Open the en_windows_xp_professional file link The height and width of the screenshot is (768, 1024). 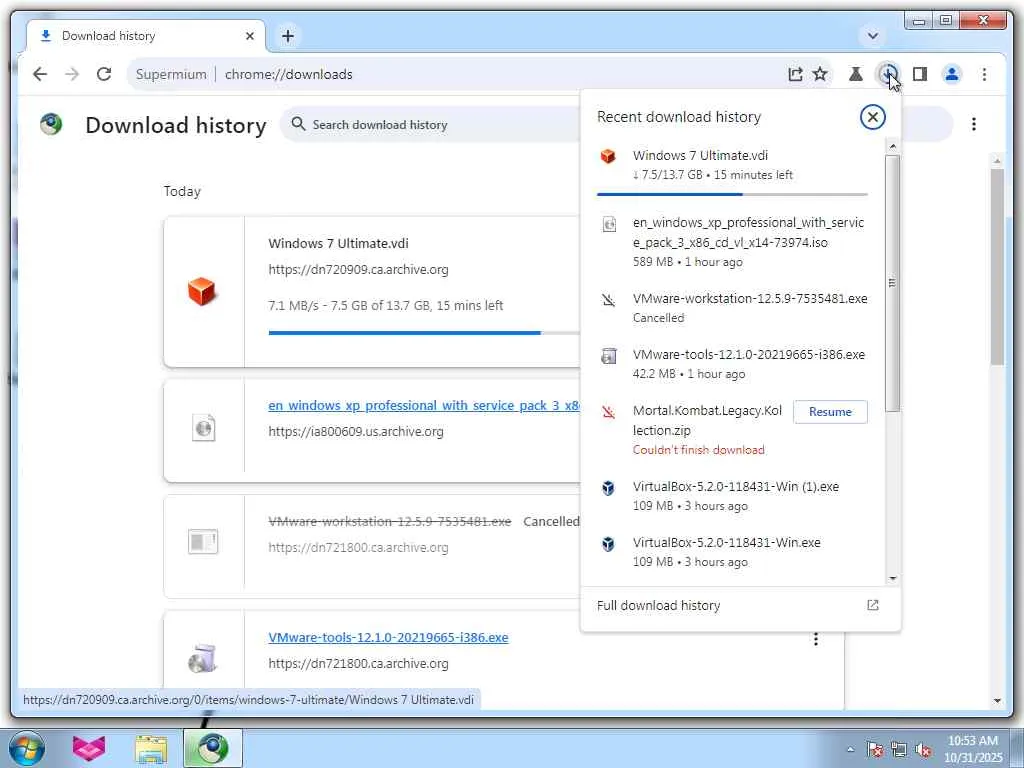(x=424, y=406)
